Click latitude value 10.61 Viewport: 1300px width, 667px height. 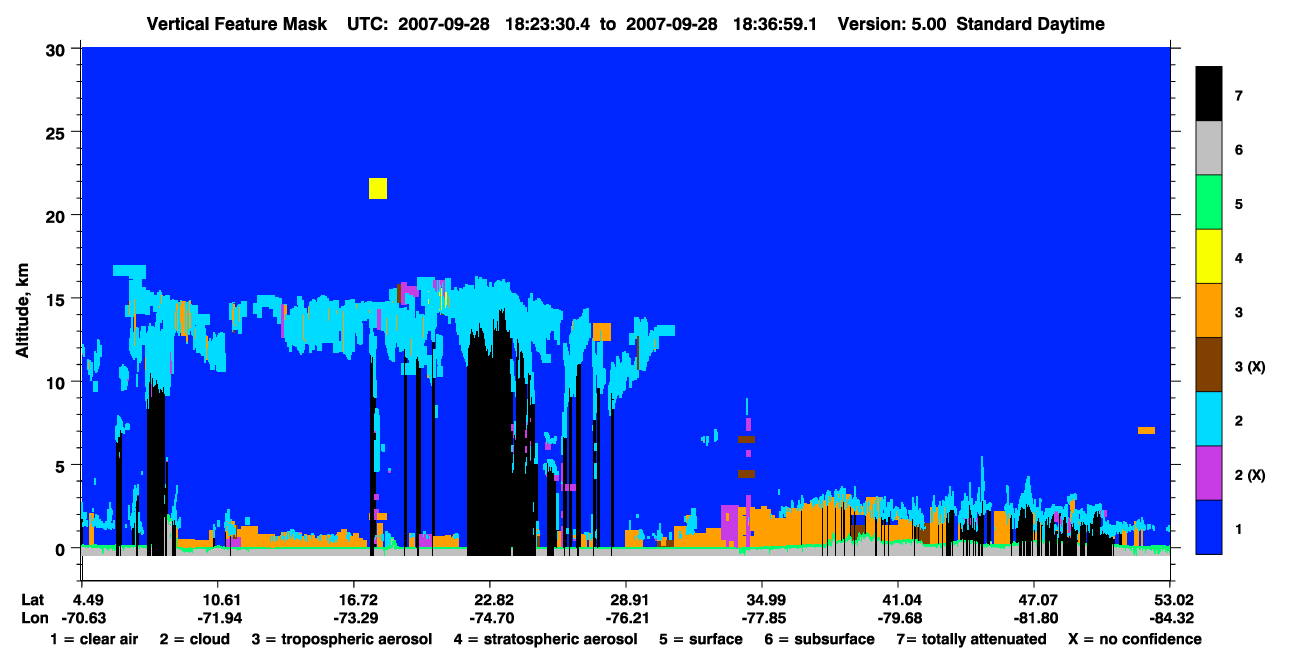click(x=217, y=599)
